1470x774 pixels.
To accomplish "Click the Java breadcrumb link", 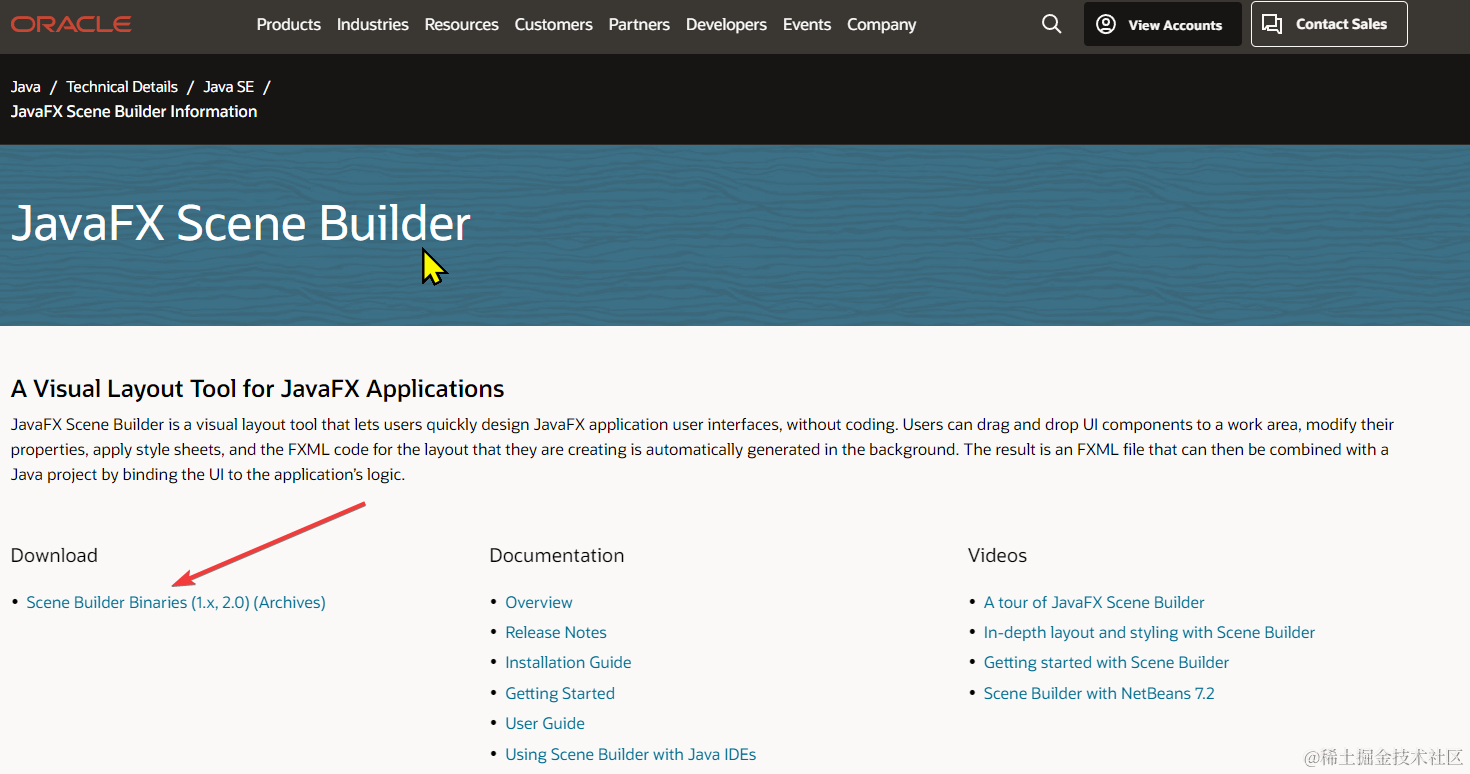I will (x=25, y=86).
